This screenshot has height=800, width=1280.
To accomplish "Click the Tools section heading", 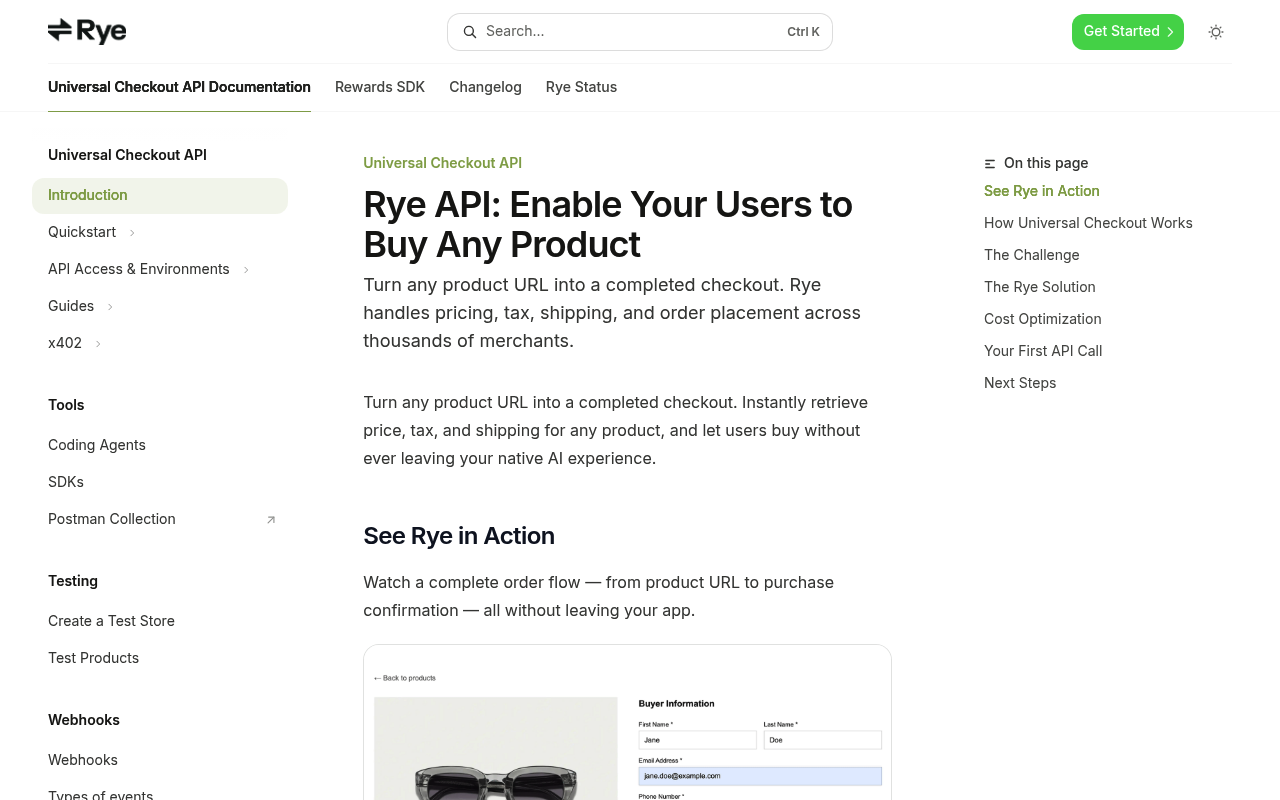I will click(66, 405).
